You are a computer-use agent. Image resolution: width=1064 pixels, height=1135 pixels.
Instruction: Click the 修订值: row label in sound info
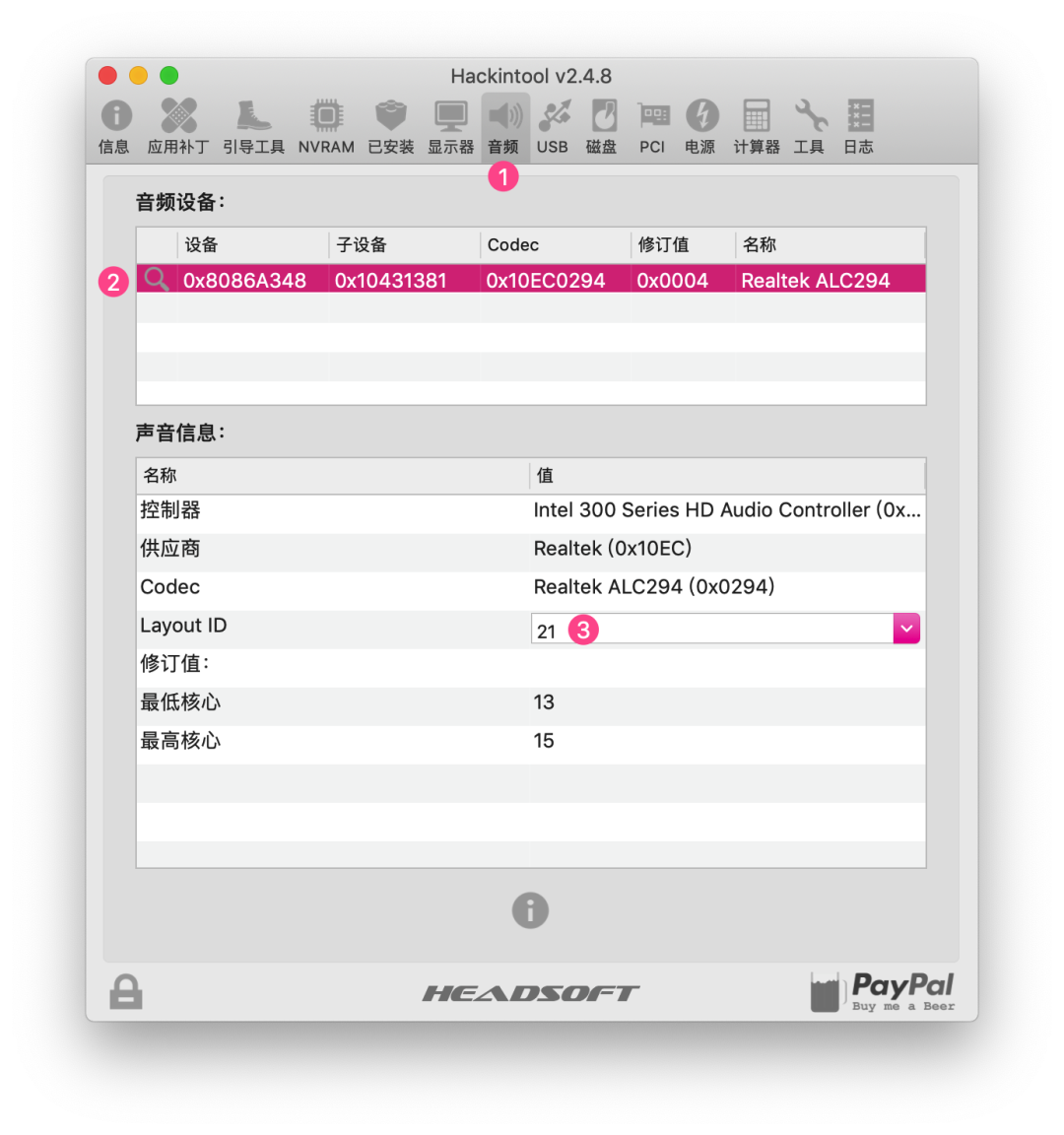click(174, 664)
